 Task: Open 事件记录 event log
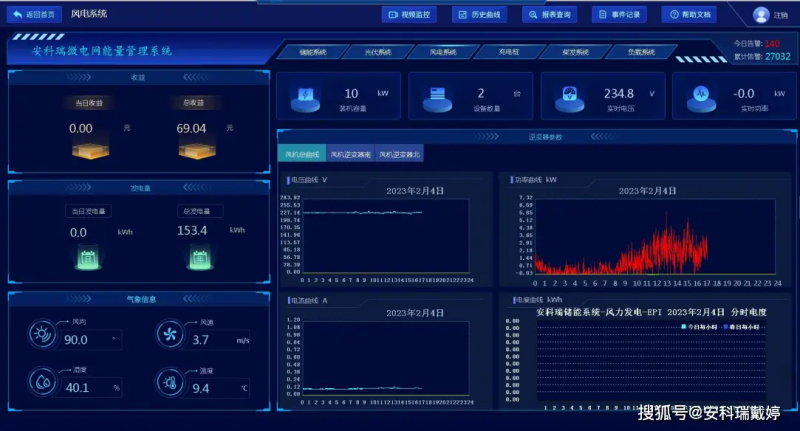pos(619,15)
